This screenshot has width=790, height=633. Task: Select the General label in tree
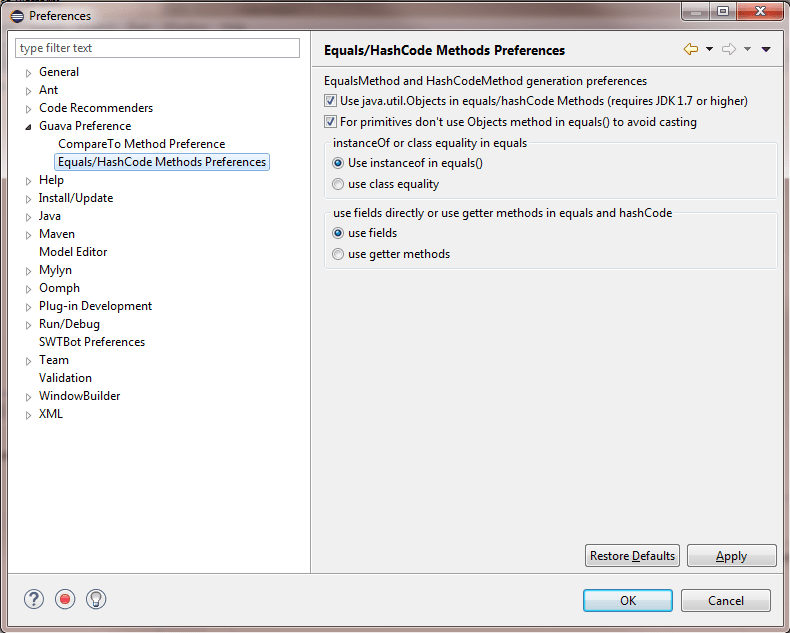tap(59, 72)
